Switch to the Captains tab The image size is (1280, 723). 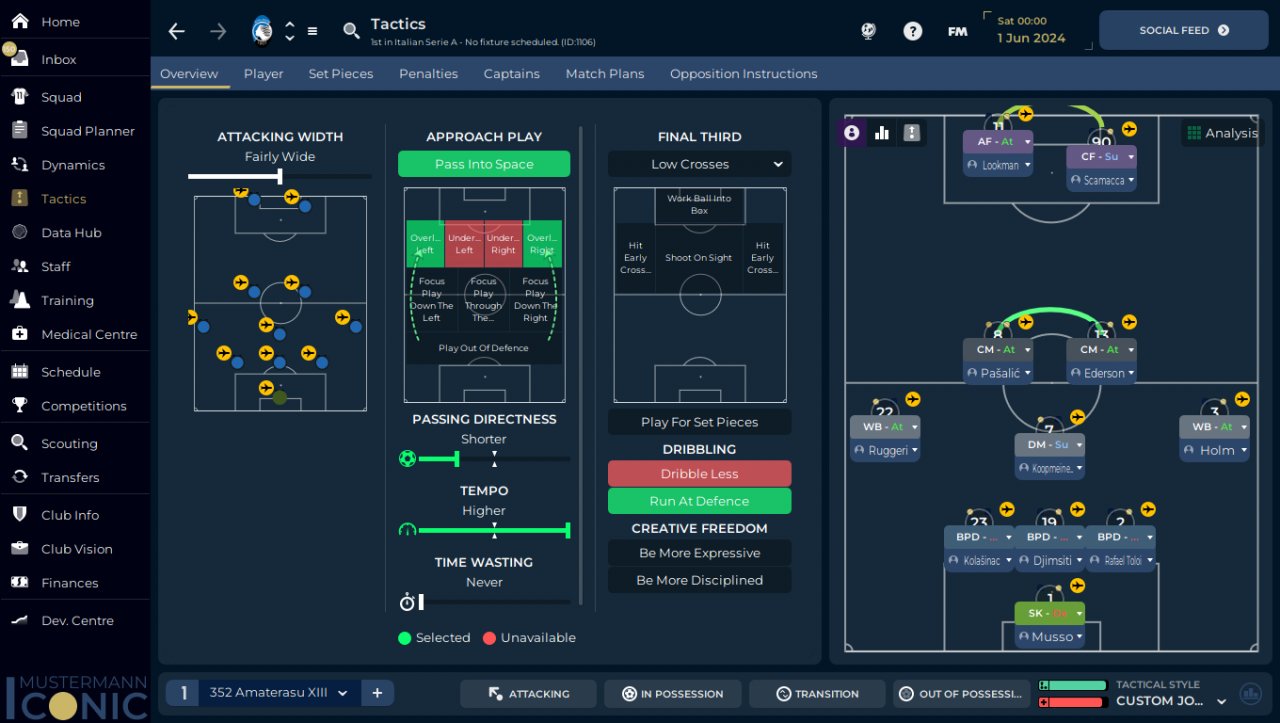[511, 74]
